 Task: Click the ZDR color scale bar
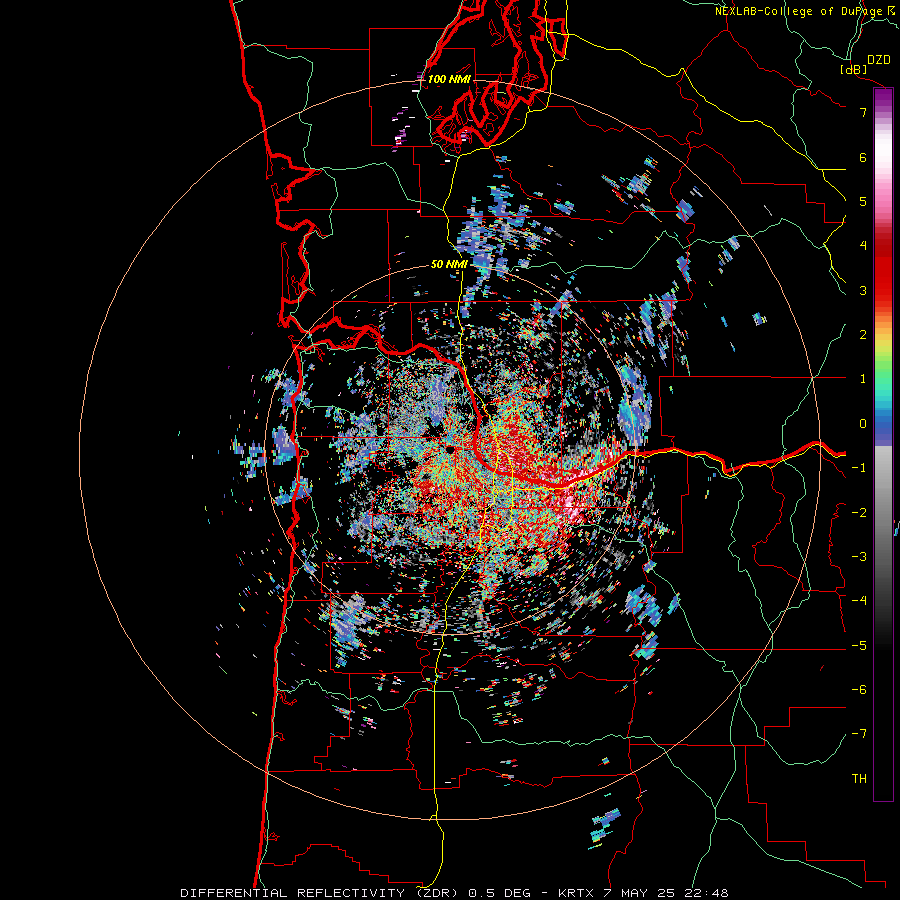click(883, 444)
